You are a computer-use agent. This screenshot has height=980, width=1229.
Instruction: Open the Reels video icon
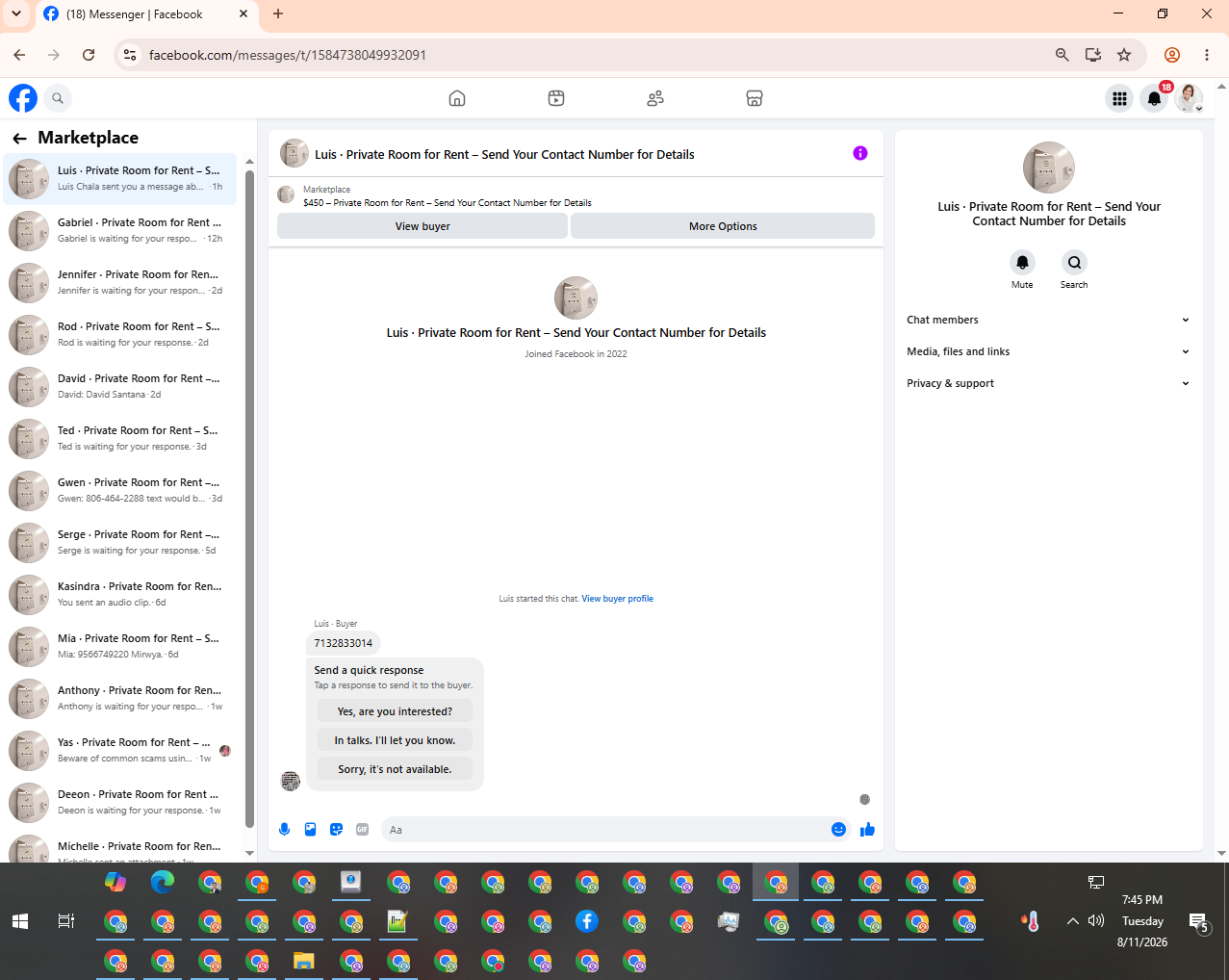pyautogui.click(x=556, y=98)
